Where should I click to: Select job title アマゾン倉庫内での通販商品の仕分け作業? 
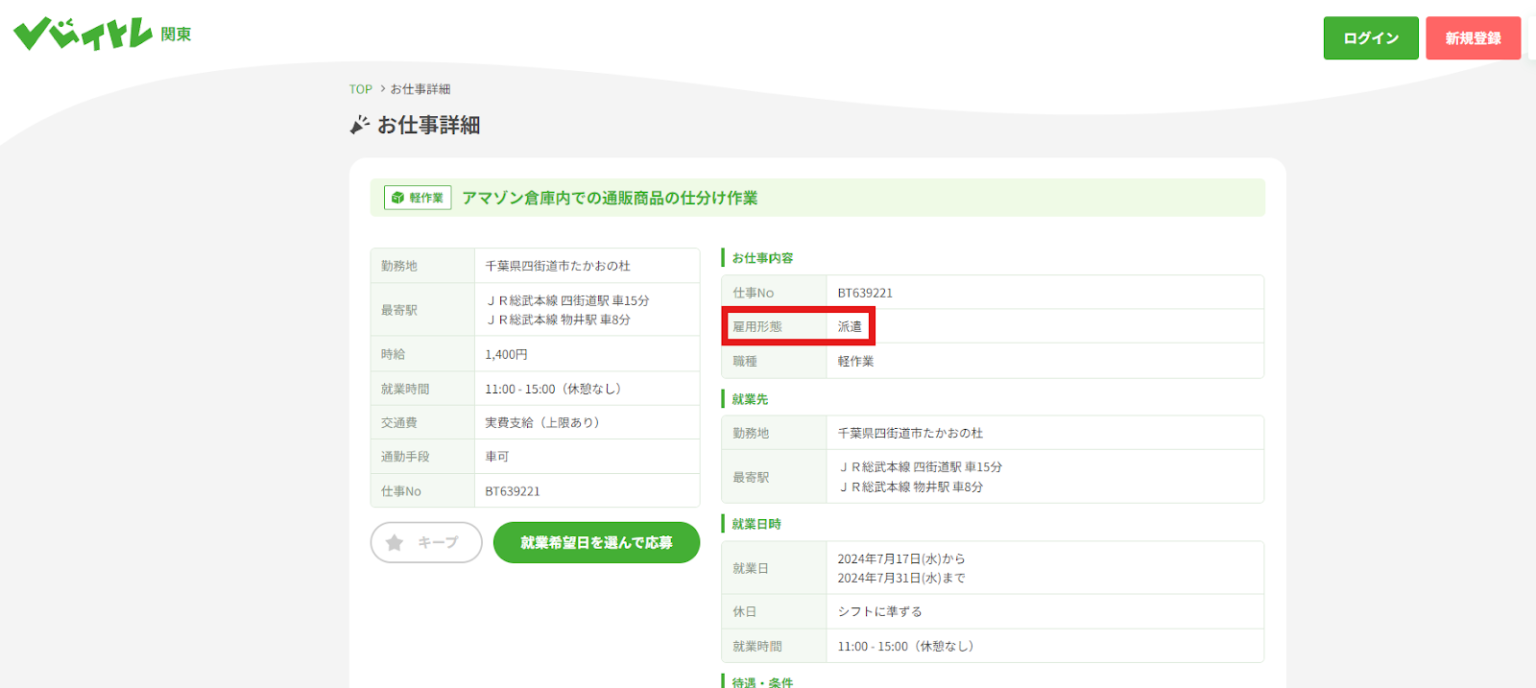pyautogui.click(x=610, y=198)
